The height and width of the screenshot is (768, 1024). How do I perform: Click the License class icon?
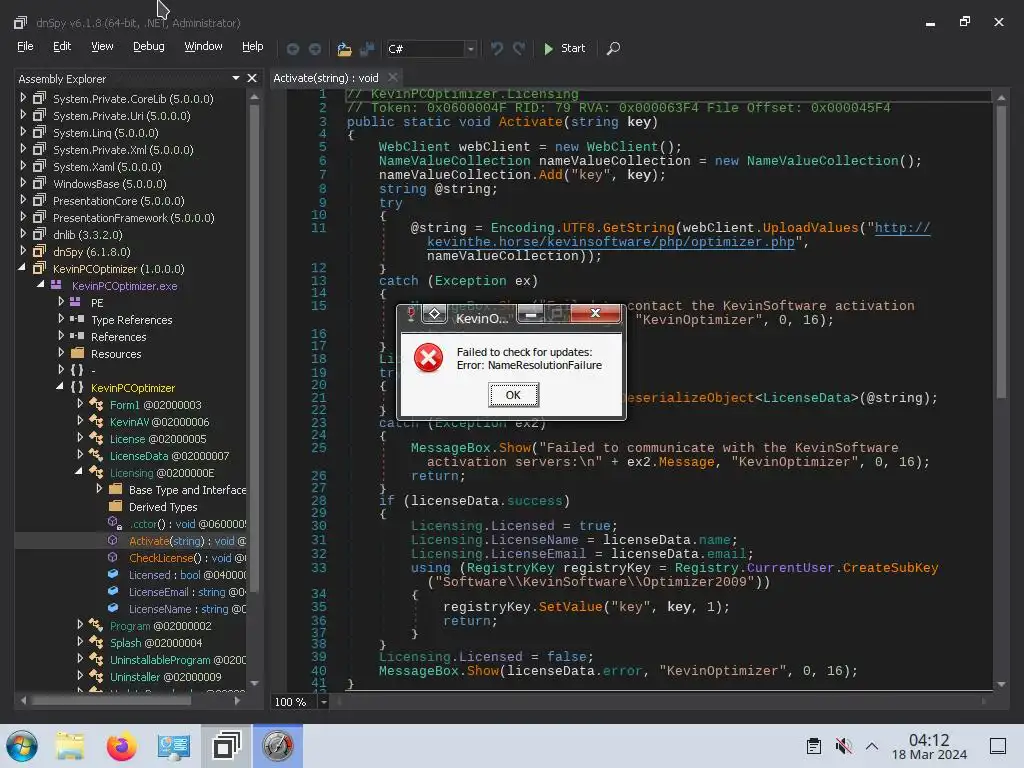coord(96,438)
